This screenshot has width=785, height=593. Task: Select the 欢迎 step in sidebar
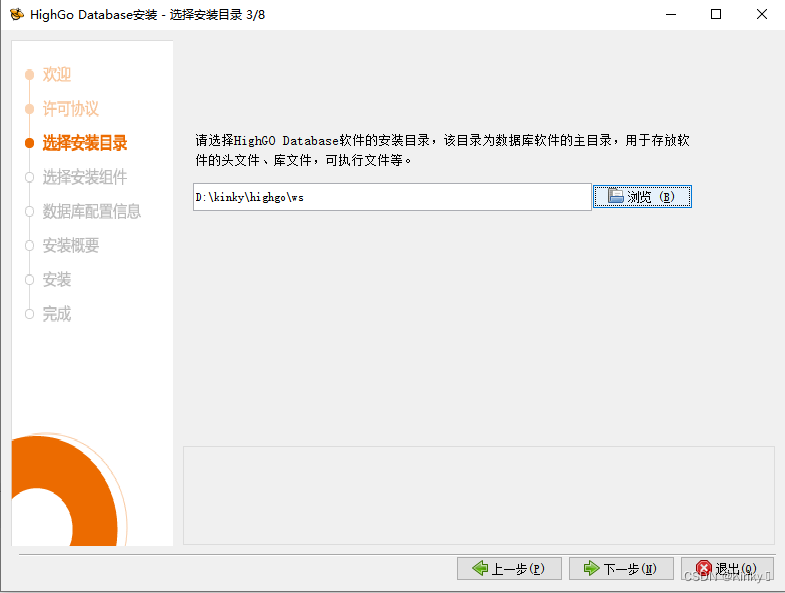tap(57, 74)
